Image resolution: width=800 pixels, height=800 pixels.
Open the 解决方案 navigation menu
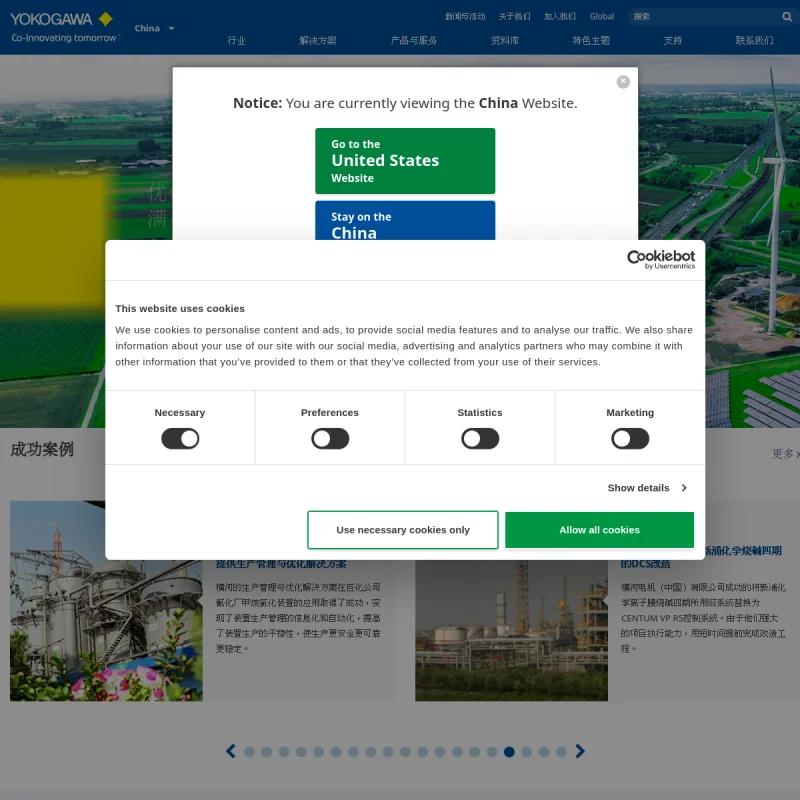[317, 41]
